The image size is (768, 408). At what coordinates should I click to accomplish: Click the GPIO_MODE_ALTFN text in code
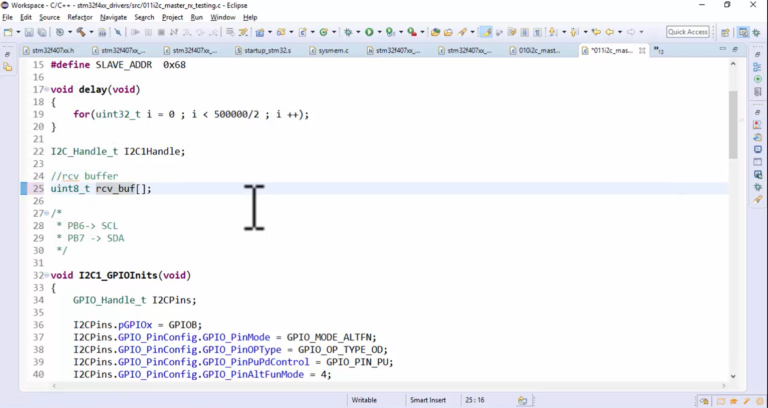click(x=331, y=337)
